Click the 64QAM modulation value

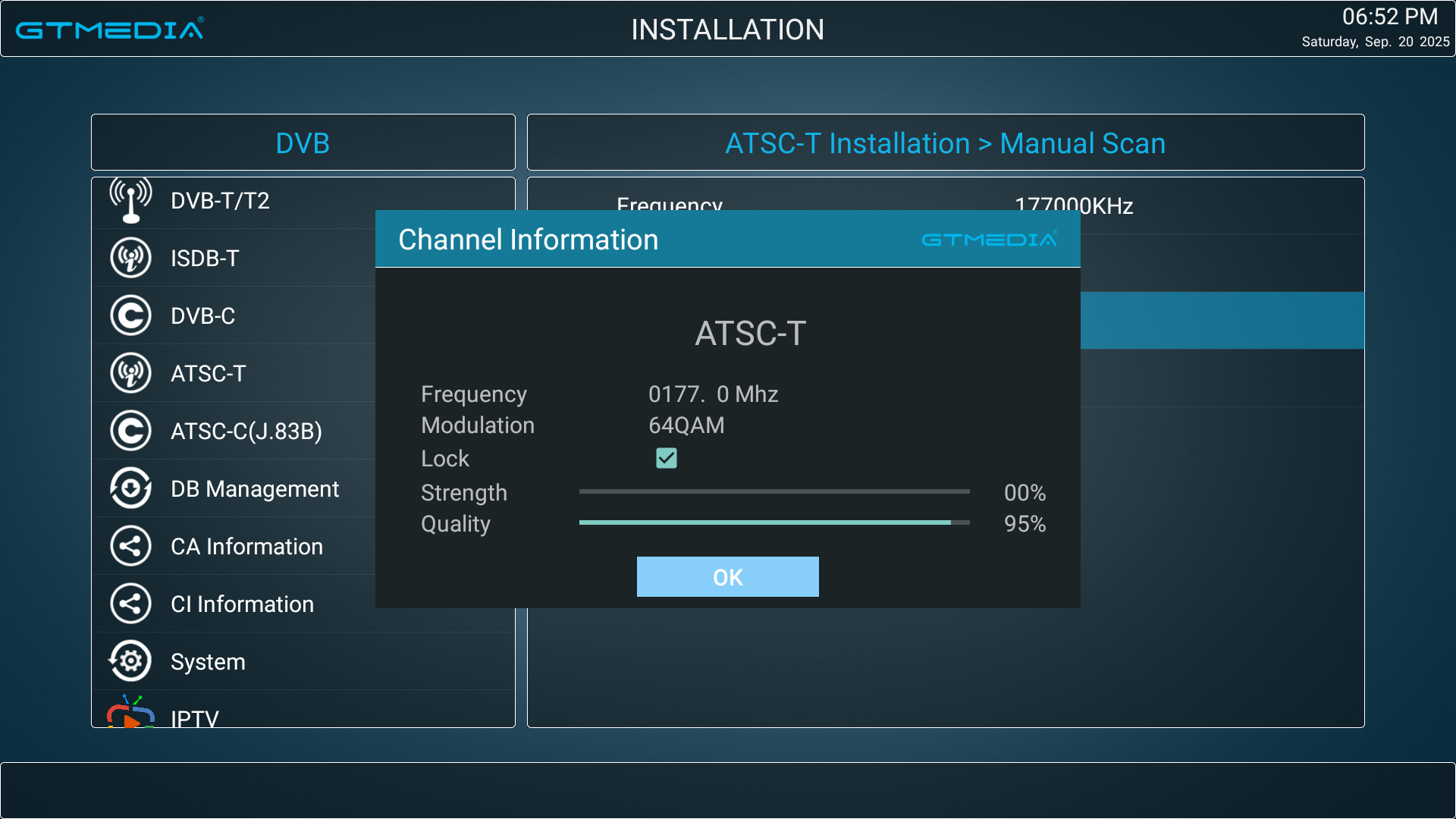[686, 425]
